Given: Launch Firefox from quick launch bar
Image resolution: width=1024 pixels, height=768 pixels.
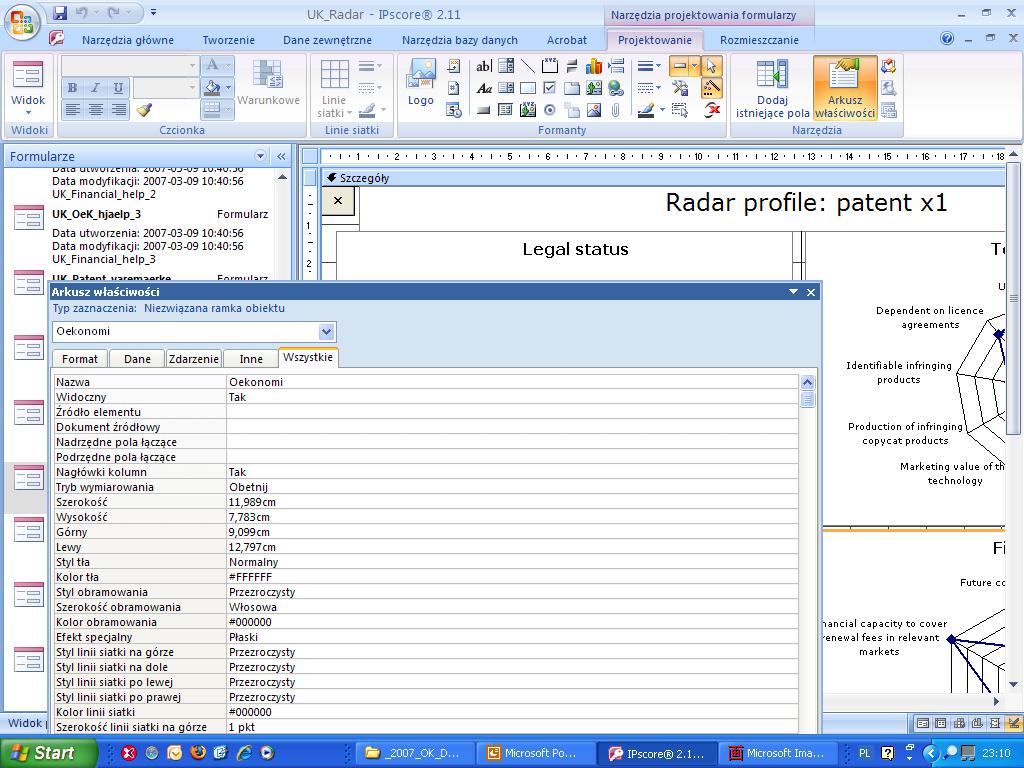Looking at the screenshot, I should [198, 753].
